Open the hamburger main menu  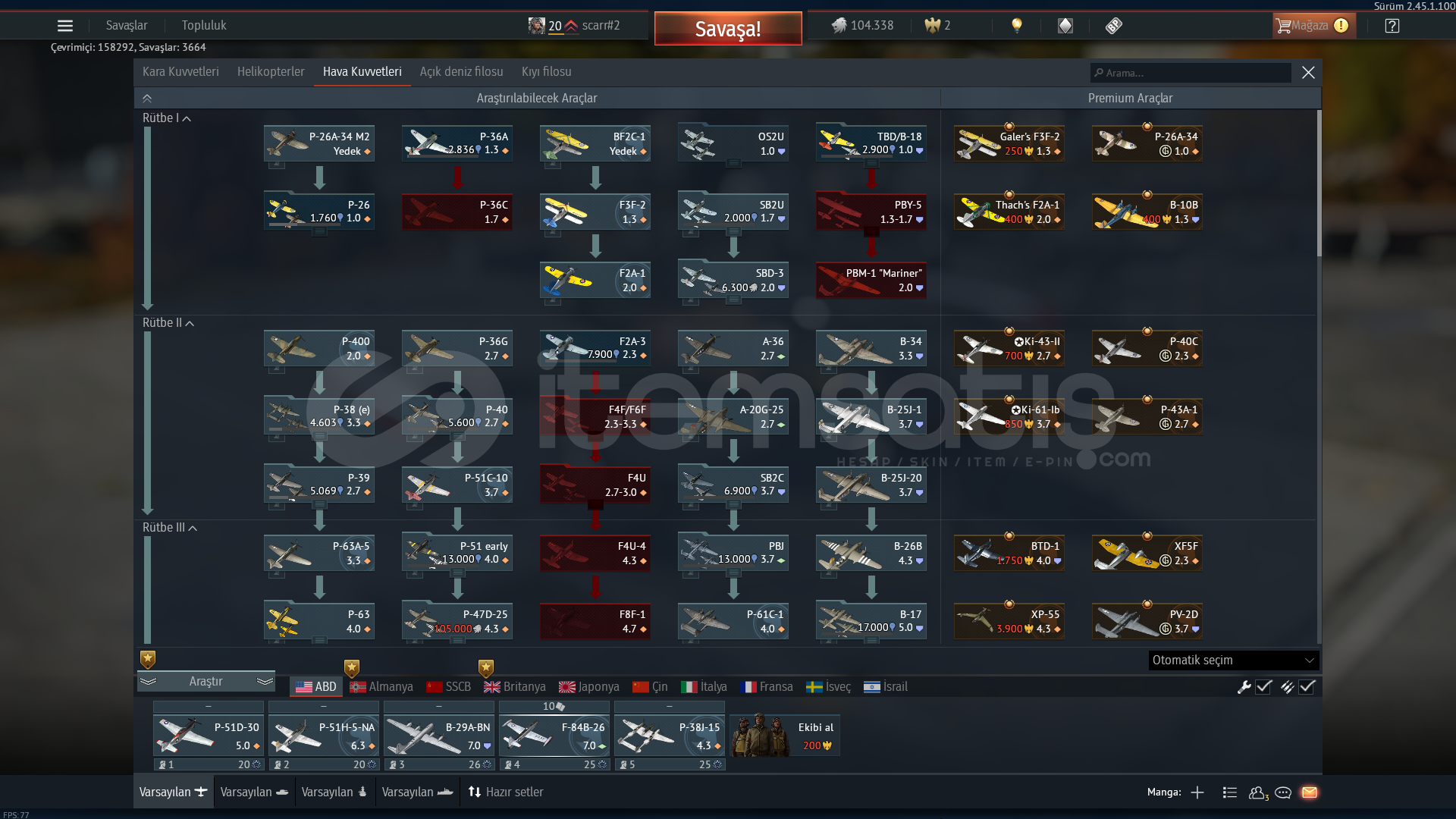(65, 26)
